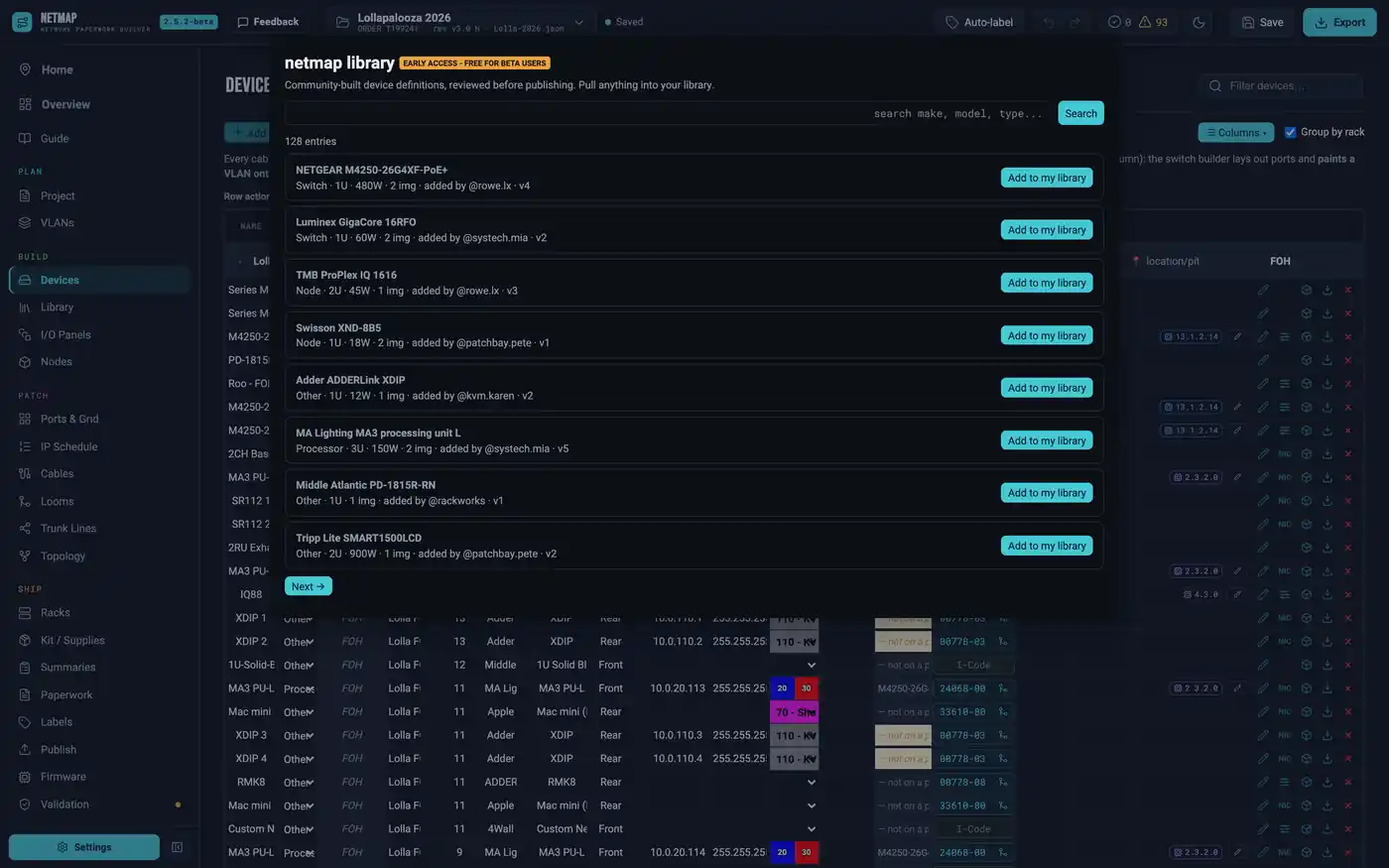Click the location/pit pin icon

click(x=1136, y=262)
